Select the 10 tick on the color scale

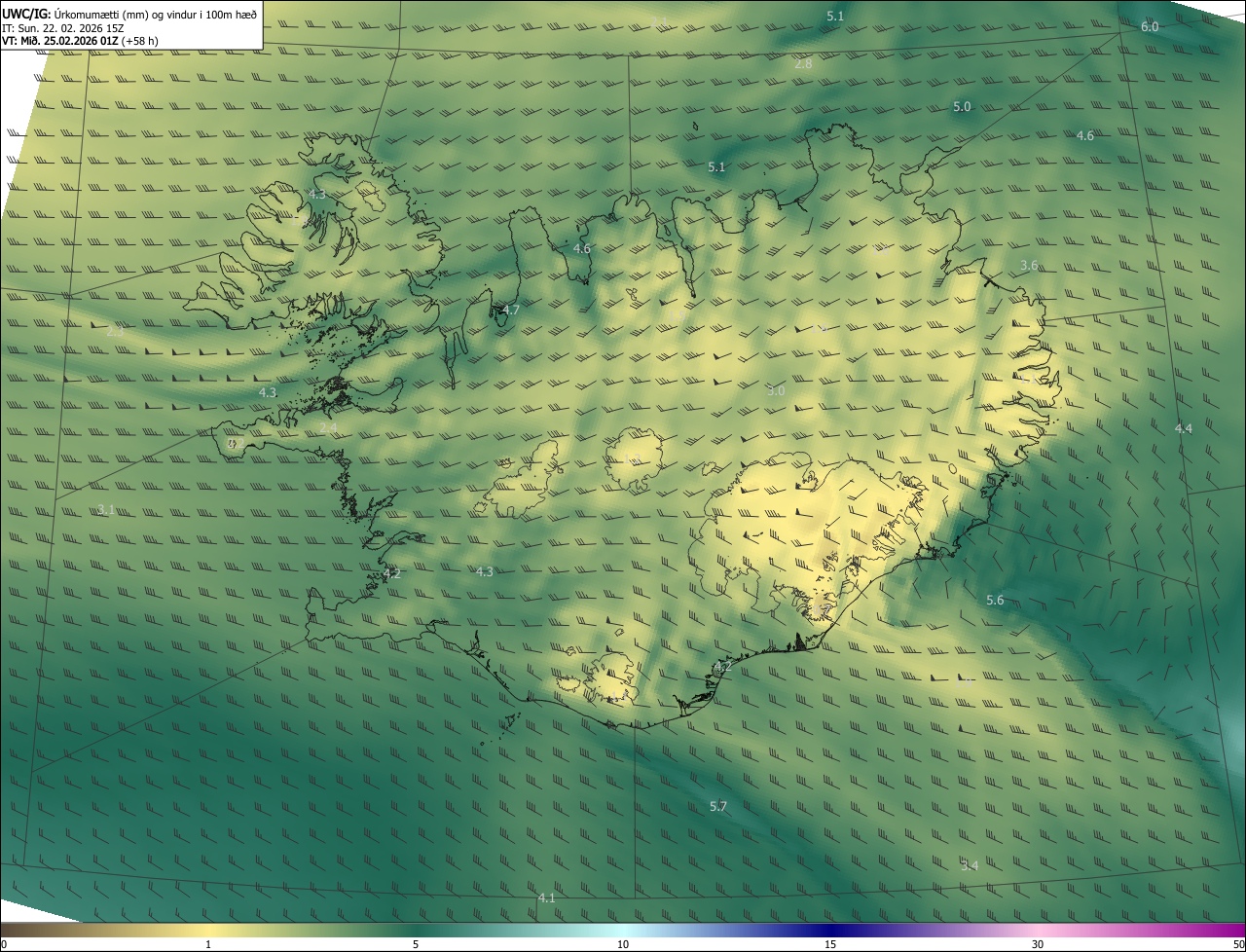click(x=623, y=944)
